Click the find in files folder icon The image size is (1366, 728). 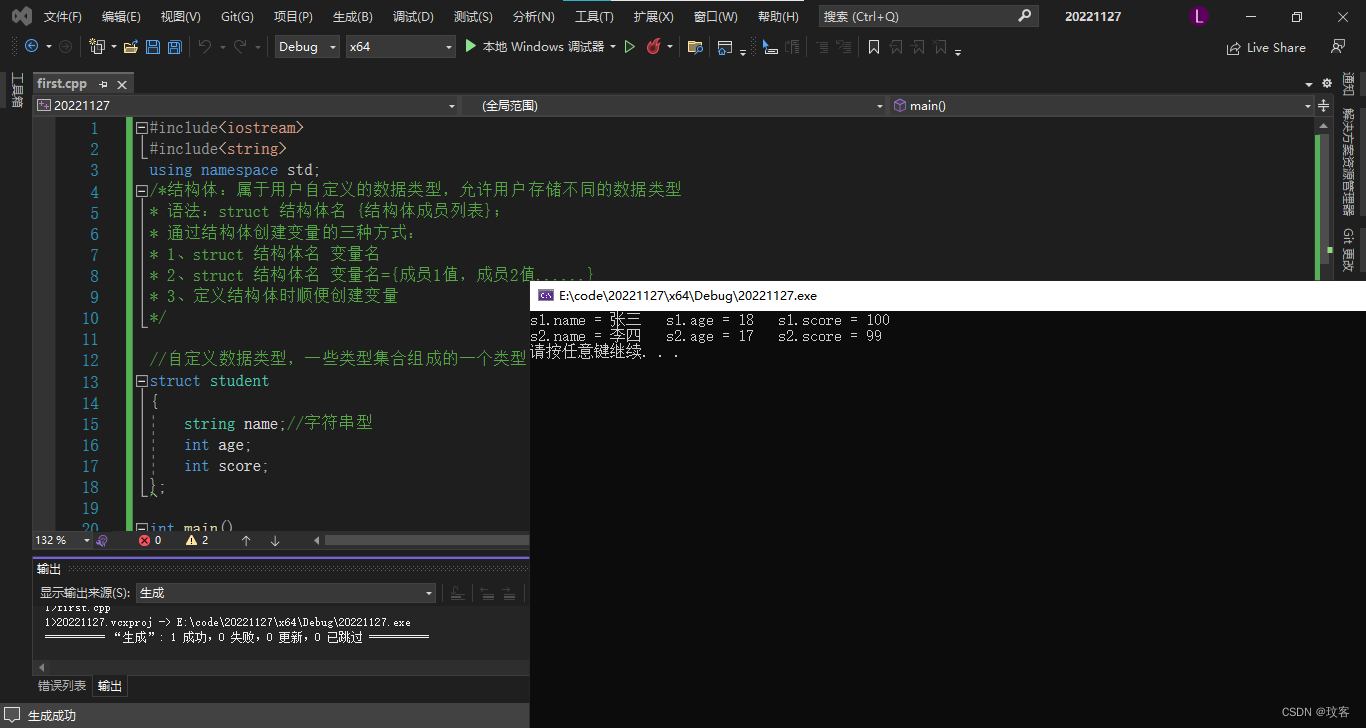click(695, 47)
